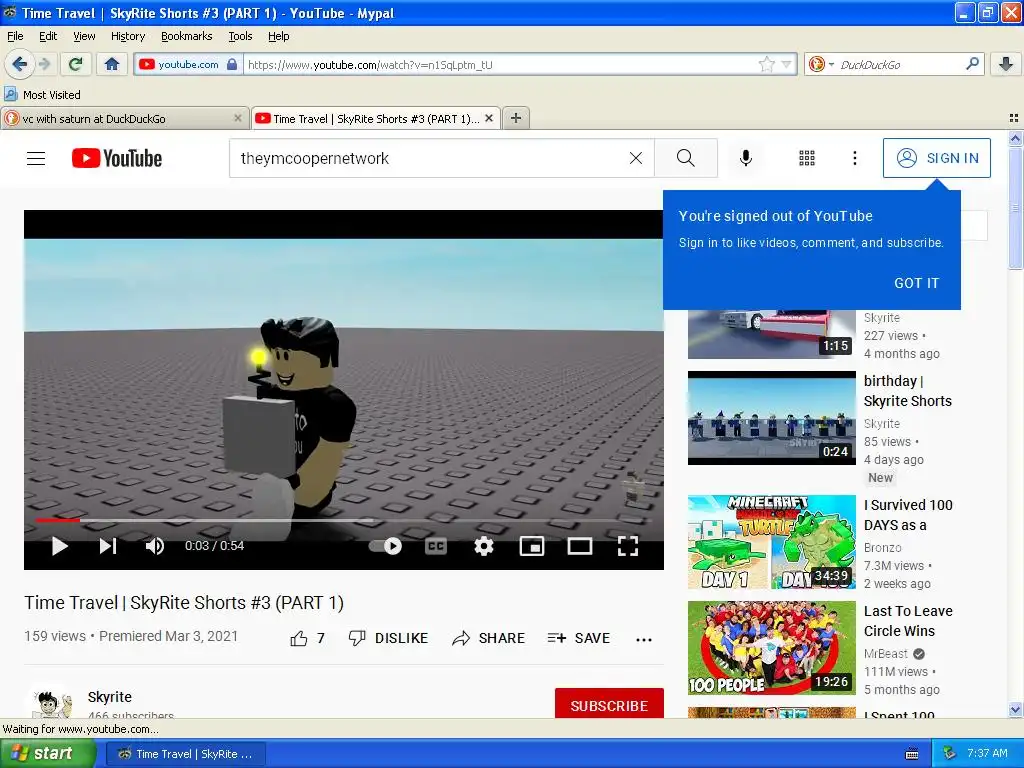The image size is (1024, 768).
Task: Open the birthday | Skyrite Shorts title
Action: coord(908,391)
